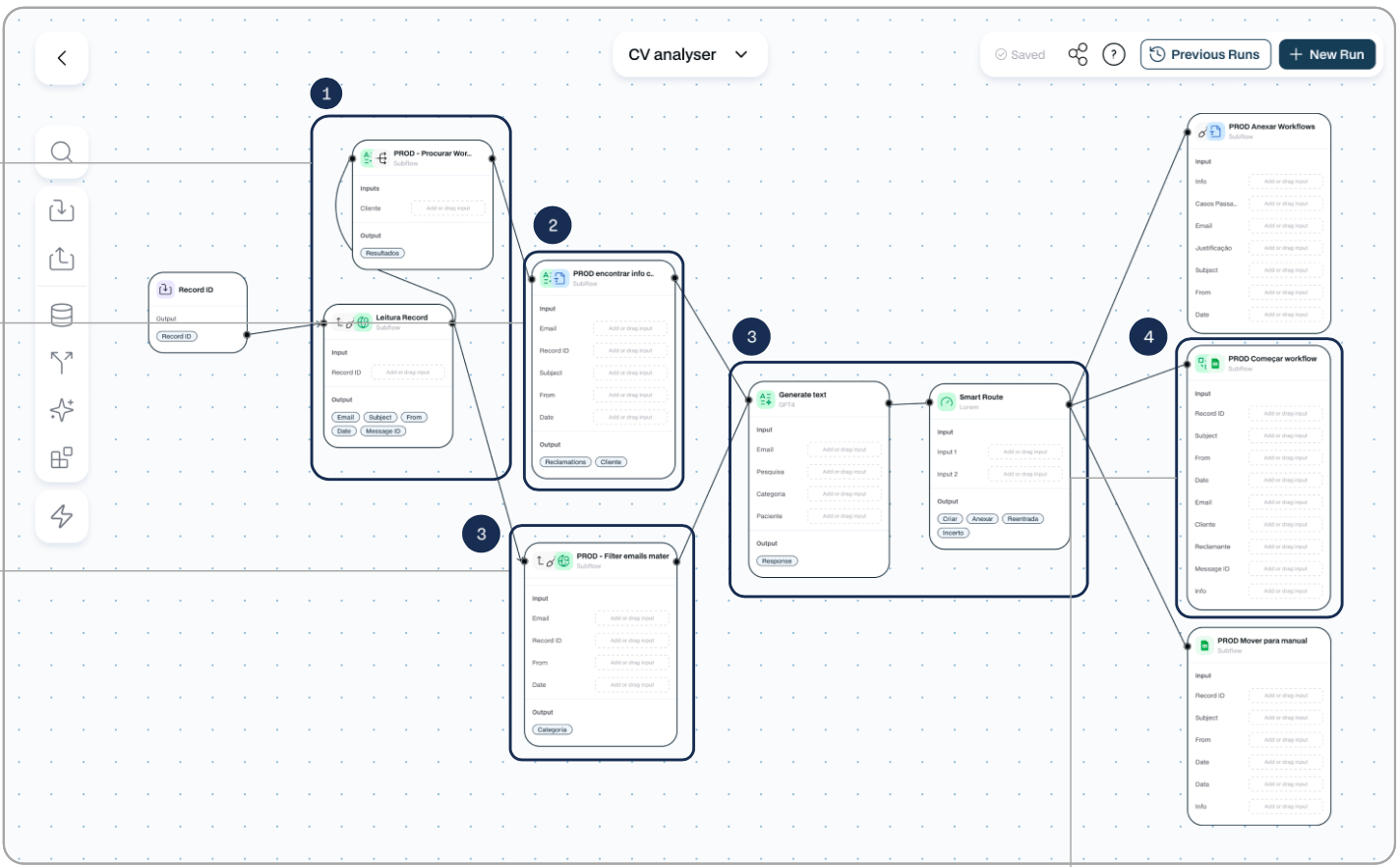Screen dimensions: 1400x867
Task: Select the input import icon in sidebar
Action: point(62,209)
